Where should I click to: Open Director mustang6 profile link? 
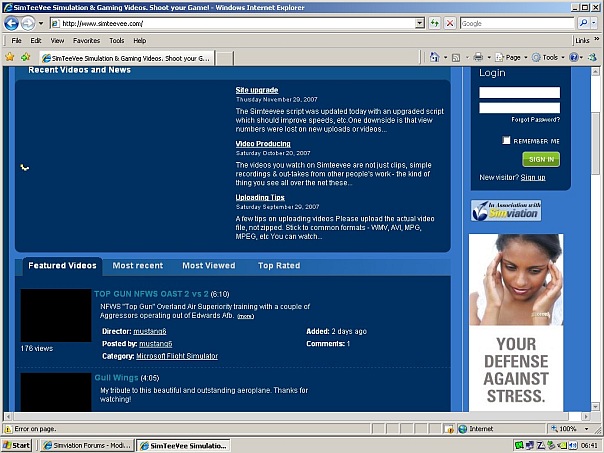[150, 331]
